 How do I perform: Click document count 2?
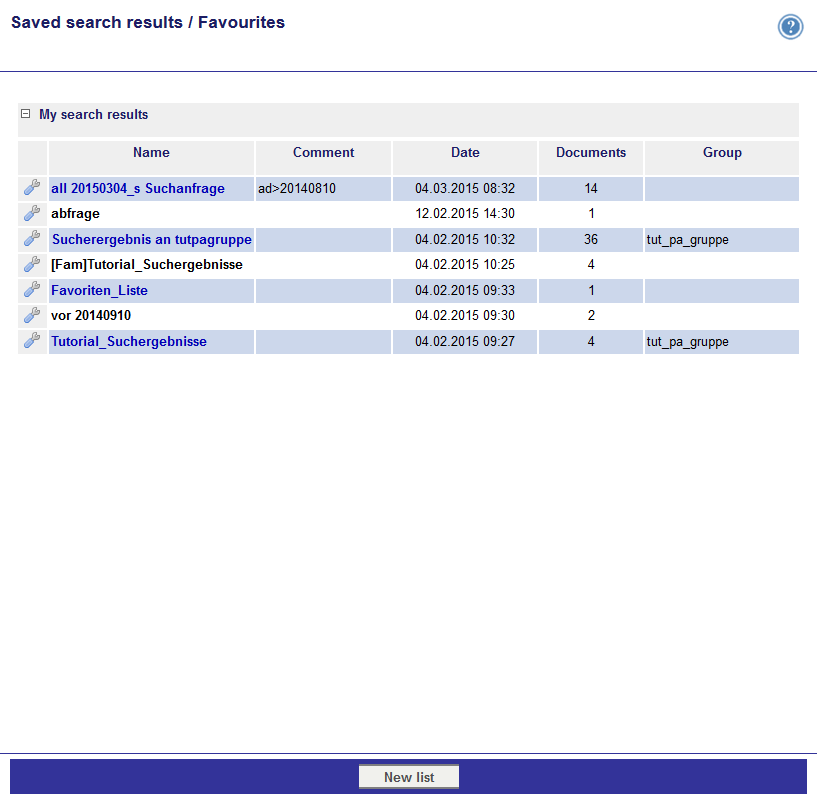591,315
